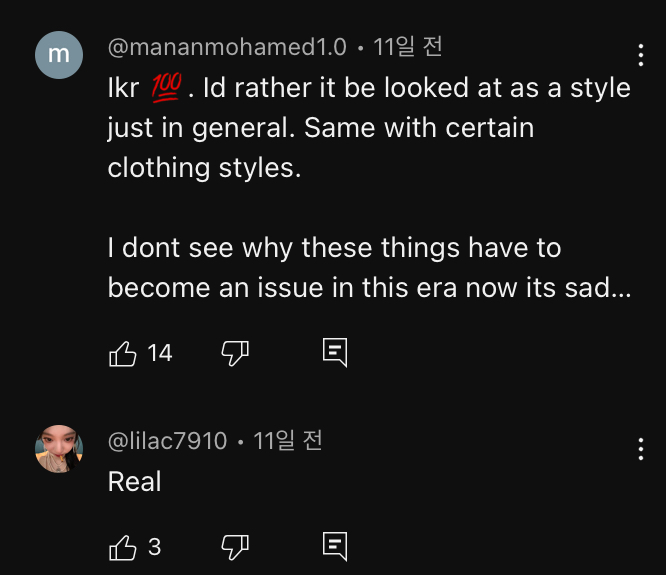Click the timestamp next to @mananmohamed1.0

(x=407, y=47)
